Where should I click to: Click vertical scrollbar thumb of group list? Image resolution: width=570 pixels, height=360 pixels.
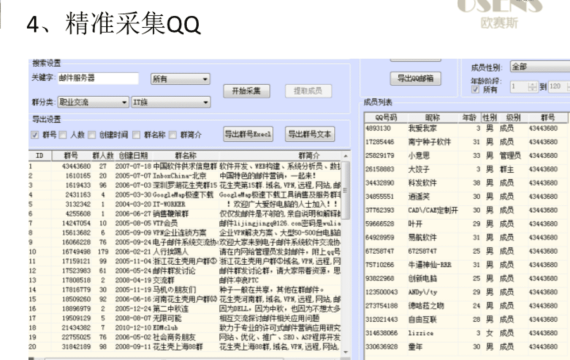click(346, 190)
